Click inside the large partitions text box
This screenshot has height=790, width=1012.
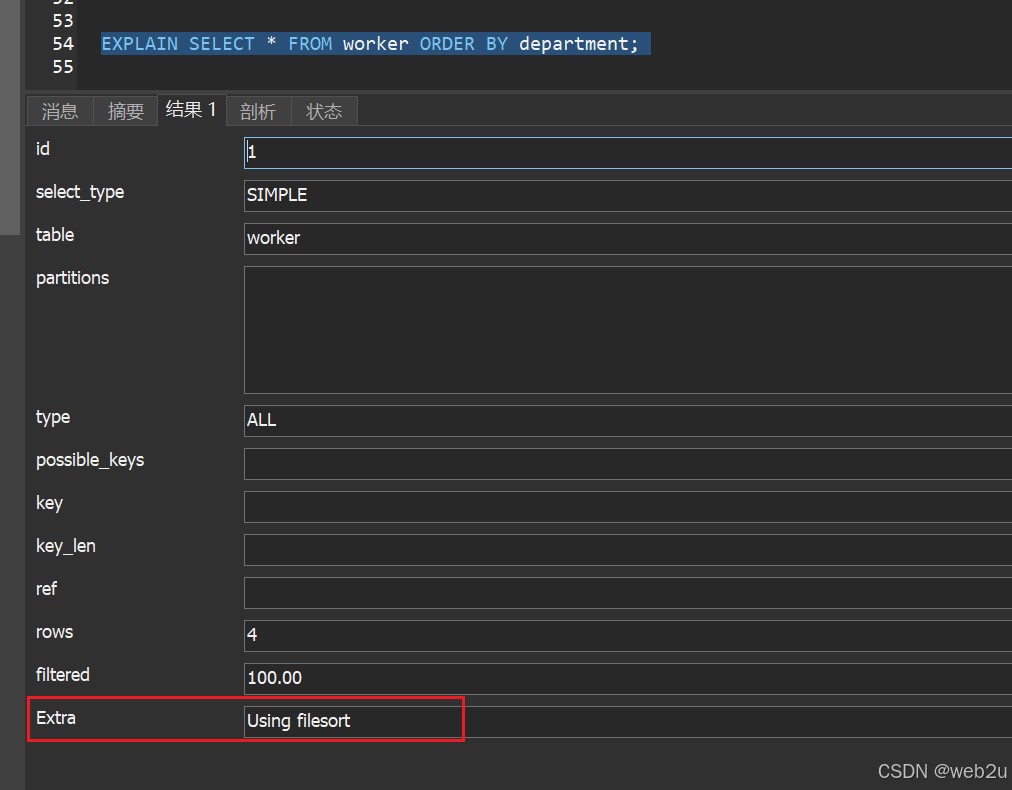[627, 330]
